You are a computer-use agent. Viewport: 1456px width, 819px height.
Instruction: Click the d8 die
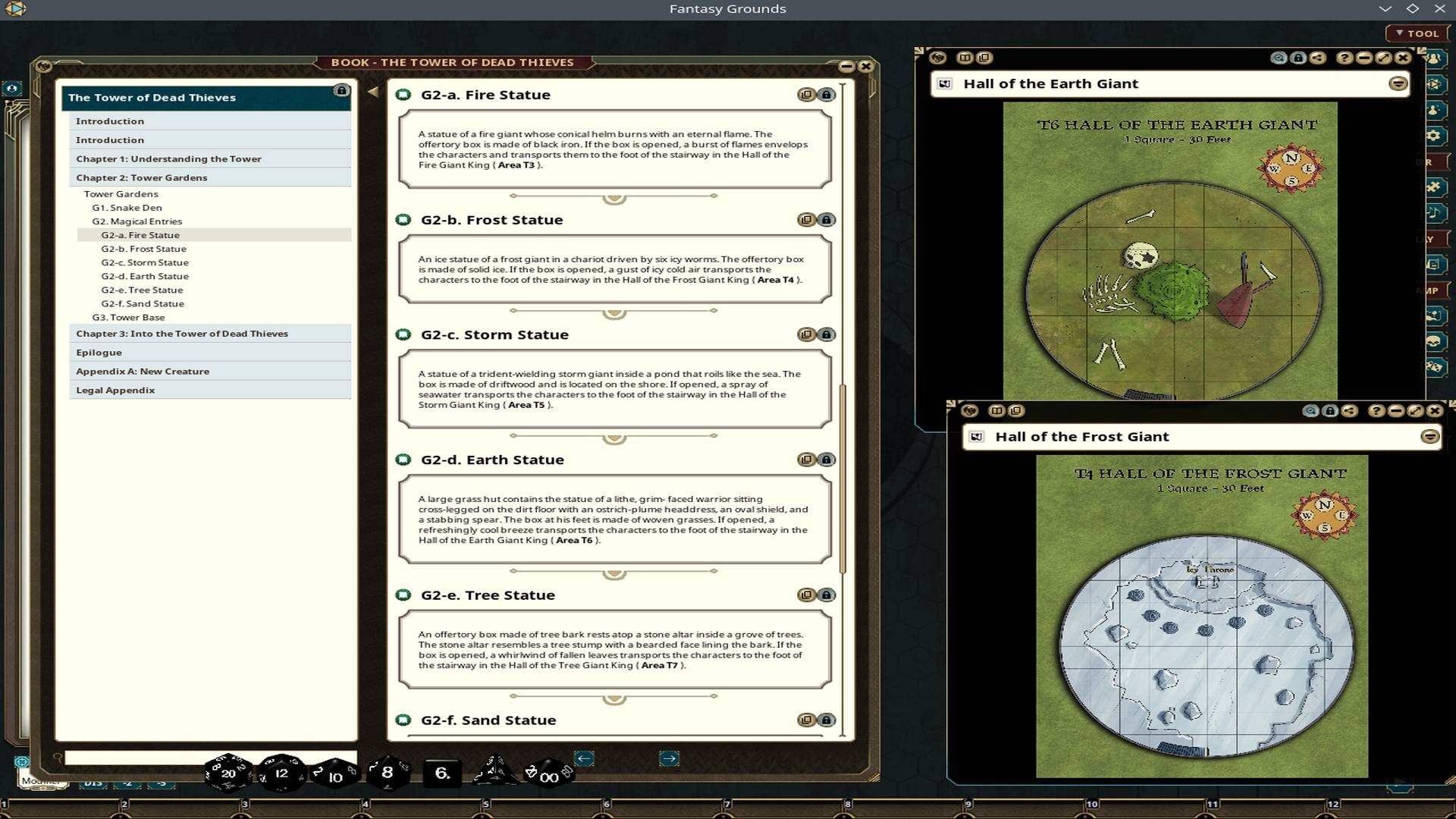388,772
